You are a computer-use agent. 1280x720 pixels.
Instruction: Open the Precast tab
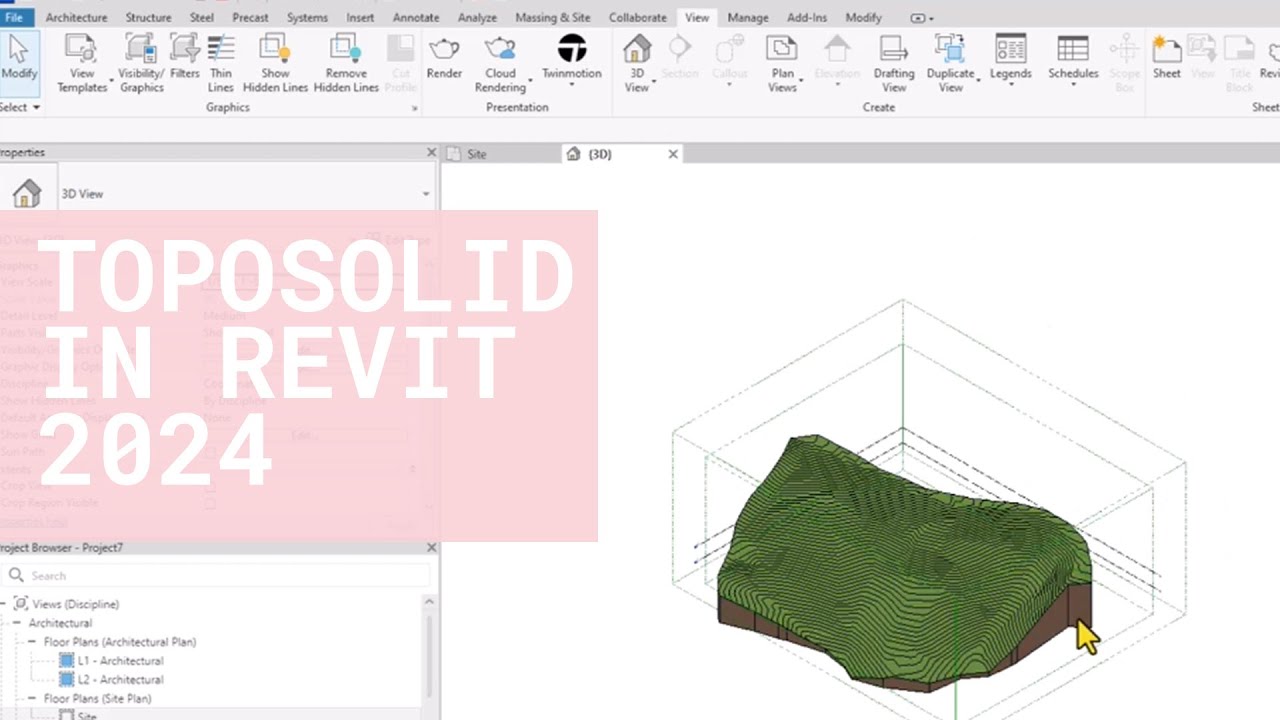pos(250,17)
